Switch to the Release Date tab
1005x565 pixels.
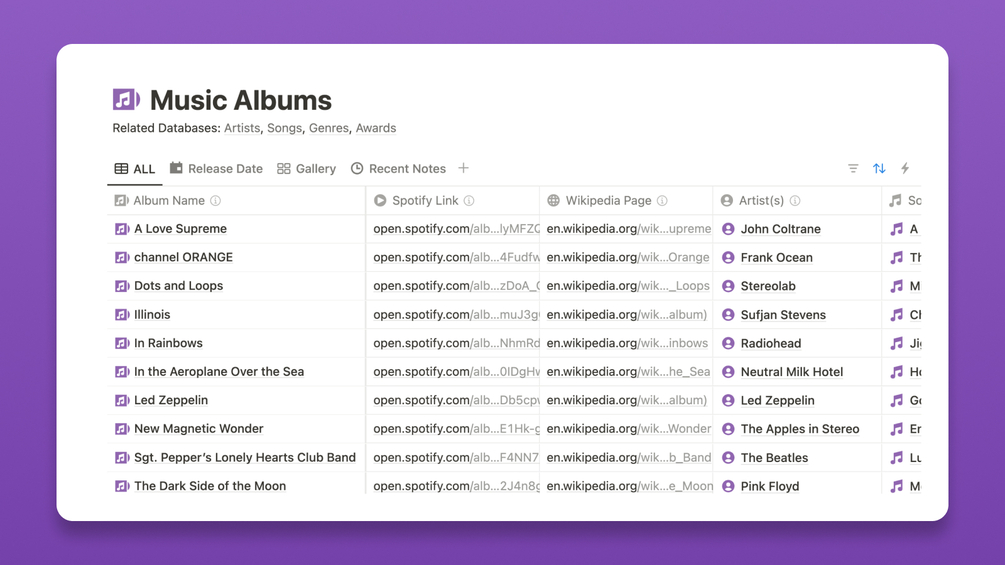(x=216, y=169)
